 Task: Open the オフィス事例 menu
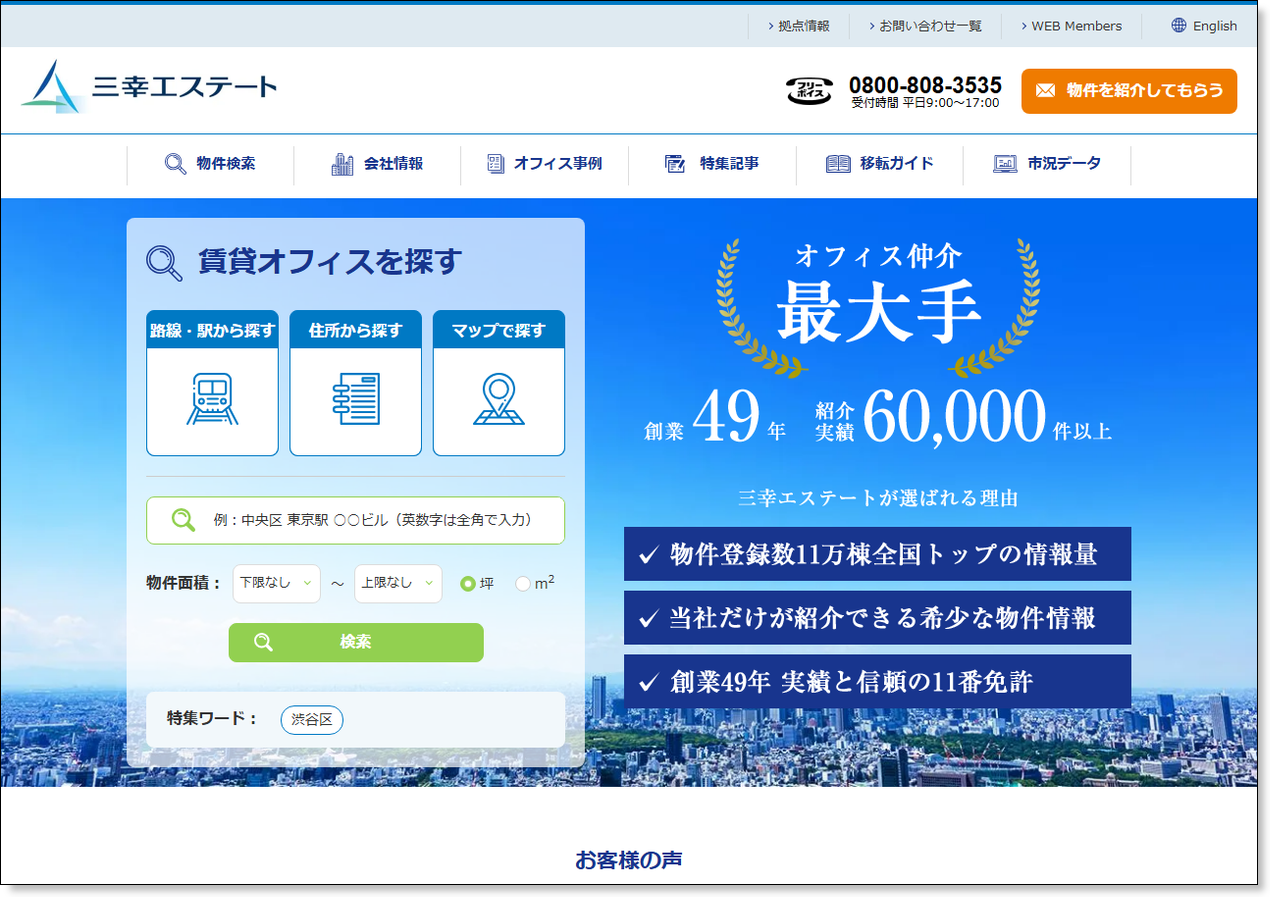coord(544,164)
